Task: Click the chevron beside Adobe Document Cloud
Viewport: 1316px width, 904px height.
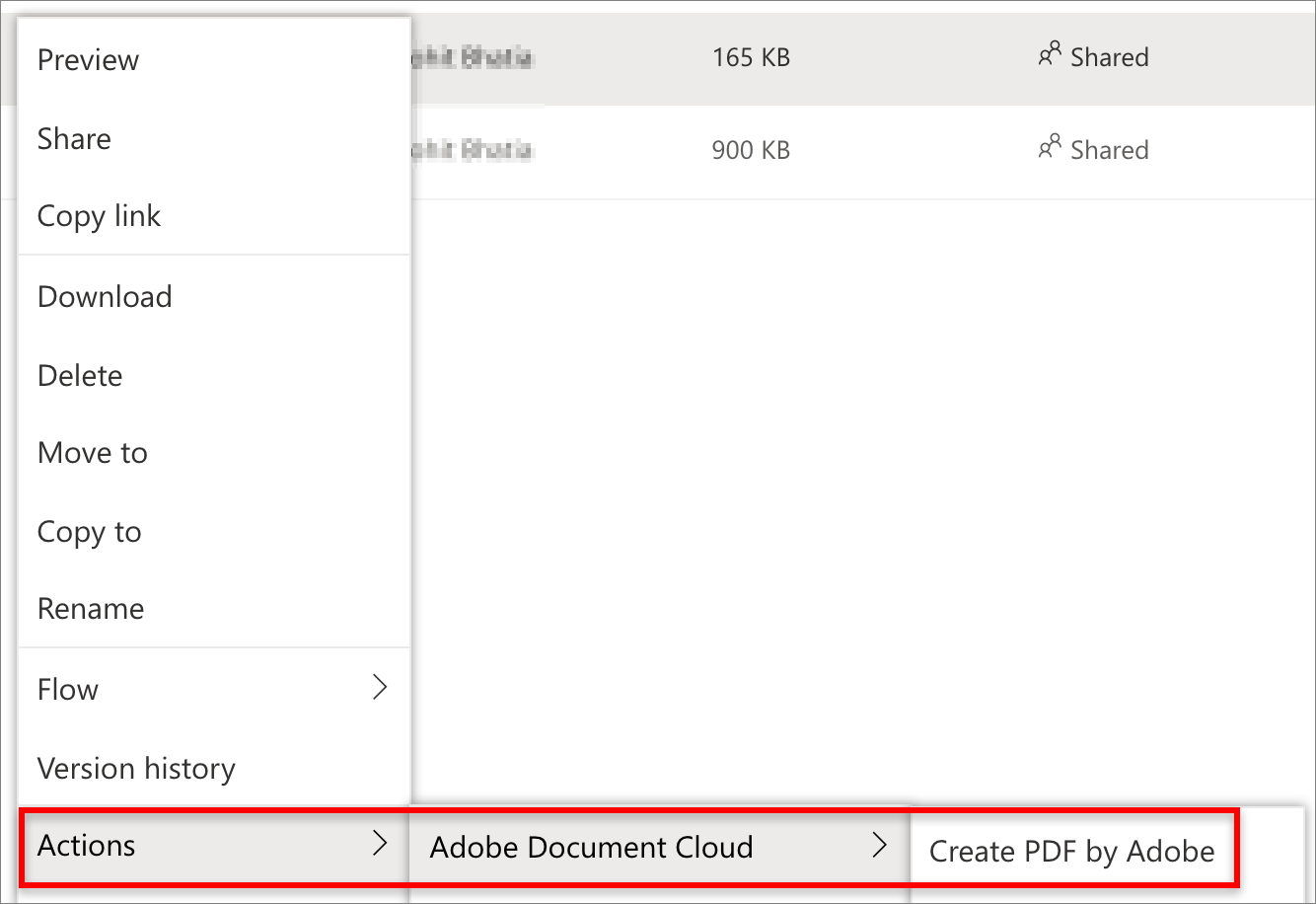Action: (x=880, y=846)
